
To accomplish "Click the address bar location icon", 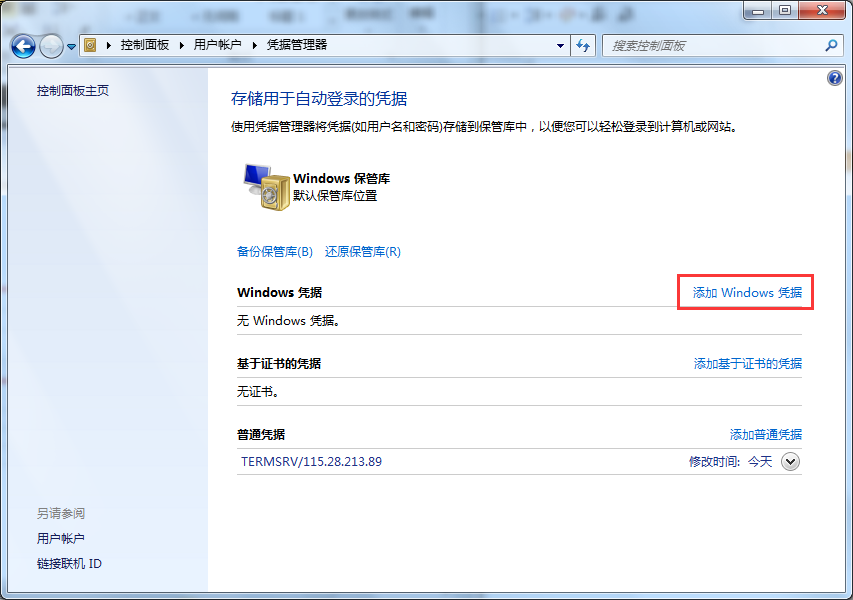I will (91, 45).
